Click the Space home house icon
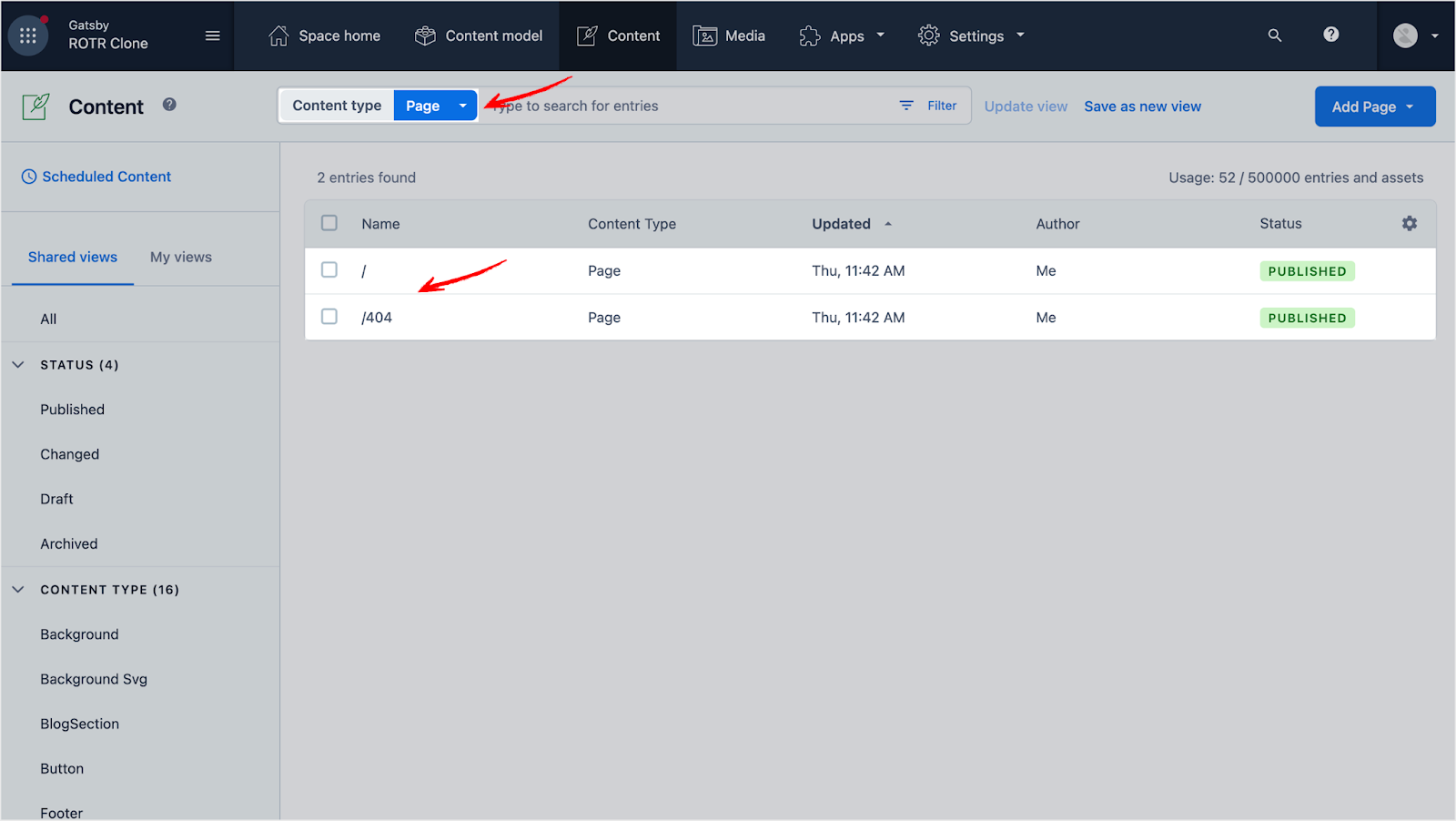Viewport: 1456px width, 821px height. point(278,35)
